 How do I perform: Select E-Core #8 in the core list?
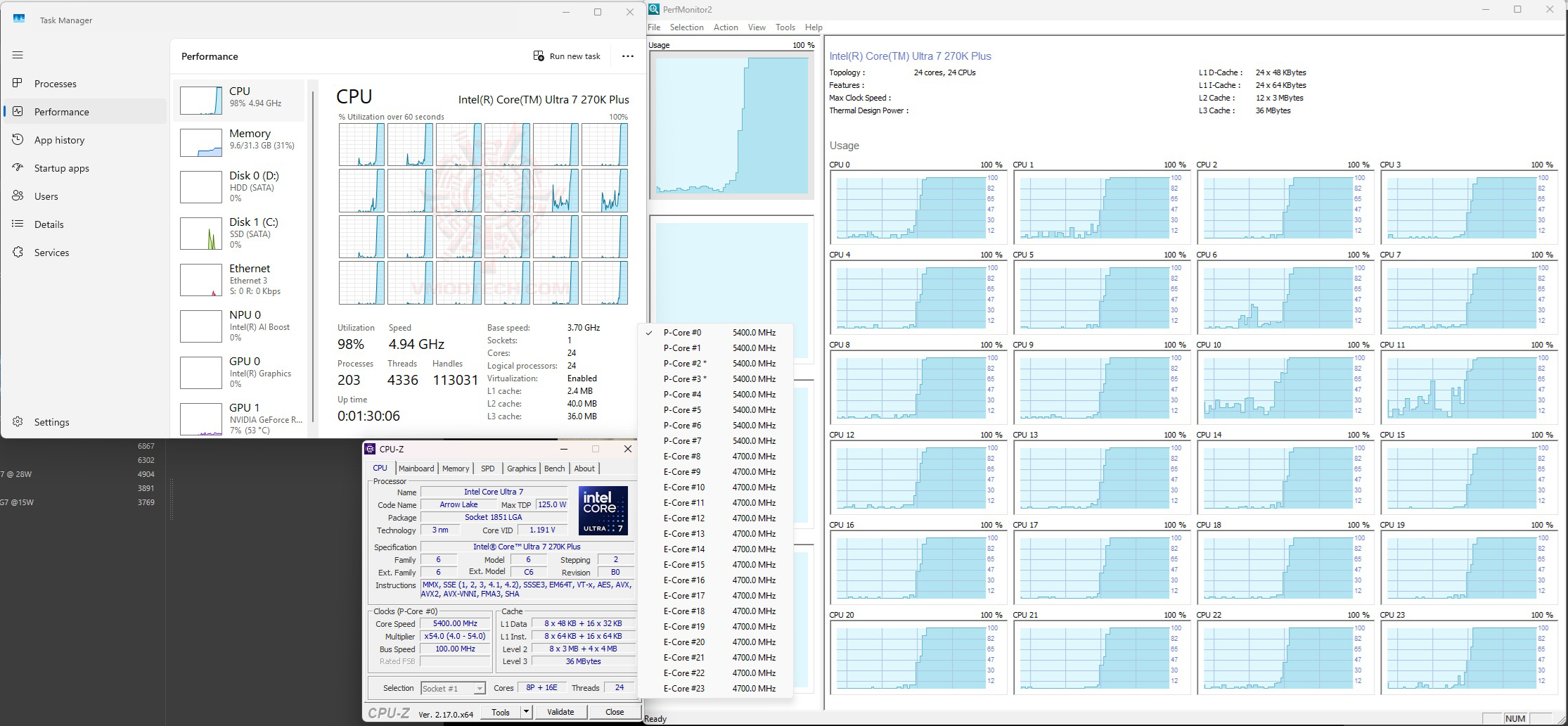[x=715, y=457]
